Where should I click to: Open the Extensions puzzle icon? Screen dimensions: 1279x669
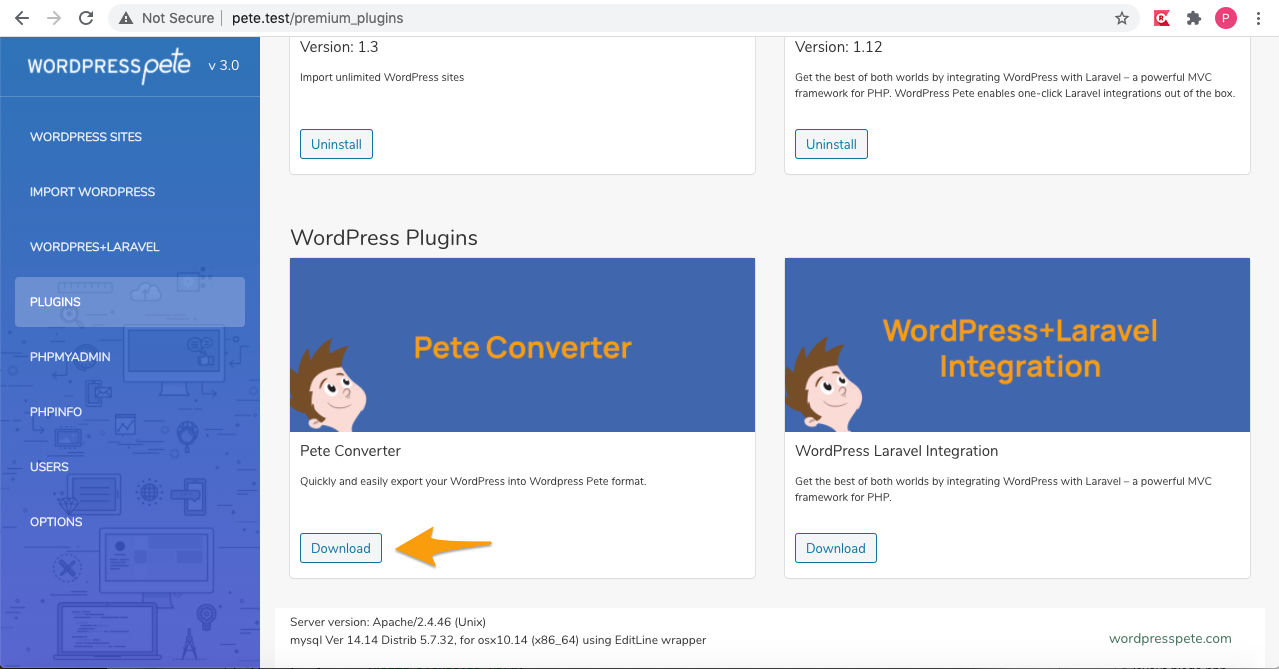[x=1193, y=18]
